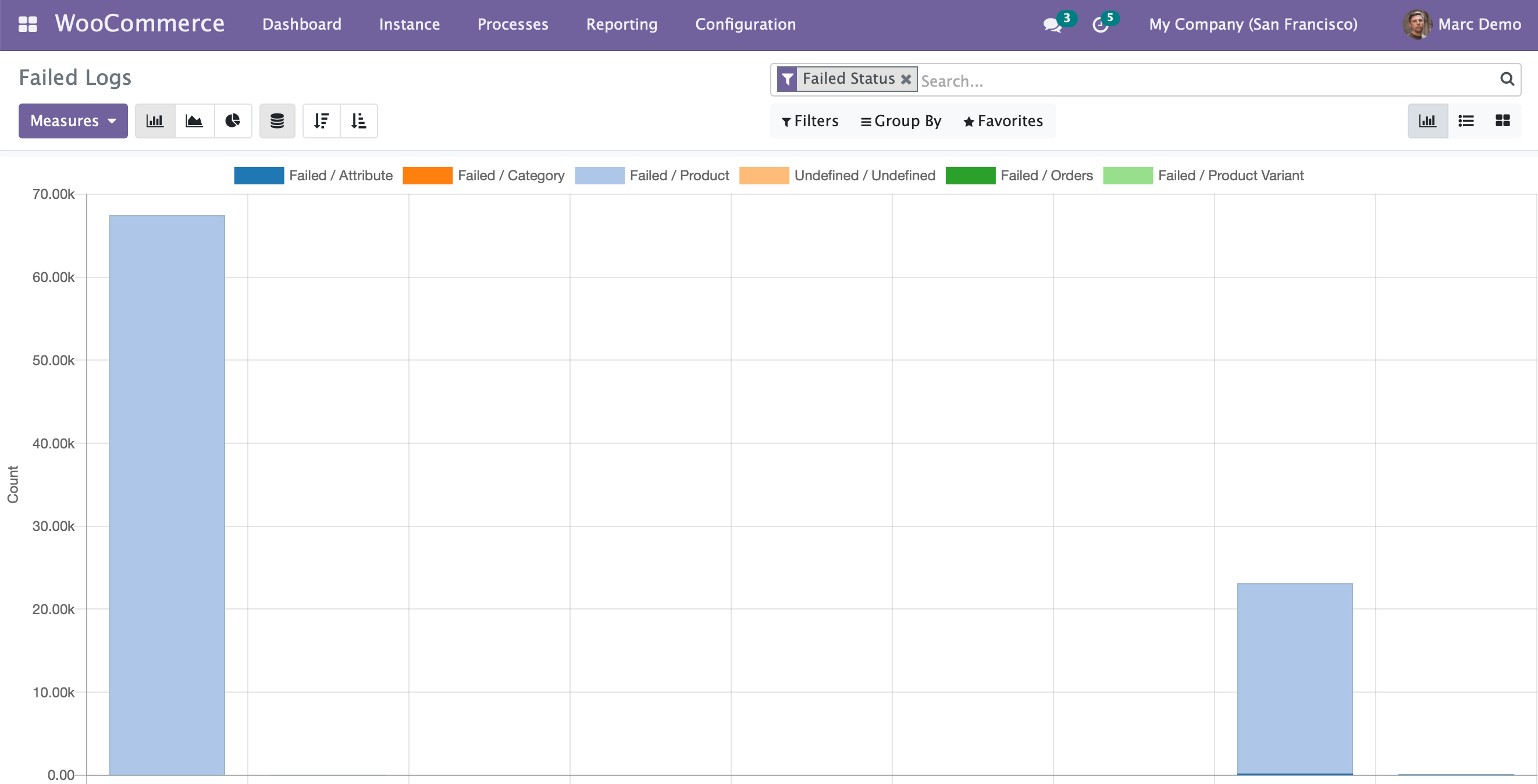This screenshot has height=784, width=1538.
Task: Sort chart in descending order
Action: pos(322,121)
